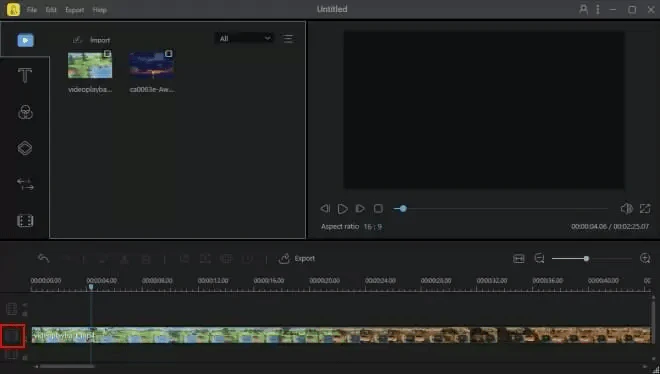Adjust the timeline zoom slider
The height and width of the screenshot is (374, 660).
591,259
